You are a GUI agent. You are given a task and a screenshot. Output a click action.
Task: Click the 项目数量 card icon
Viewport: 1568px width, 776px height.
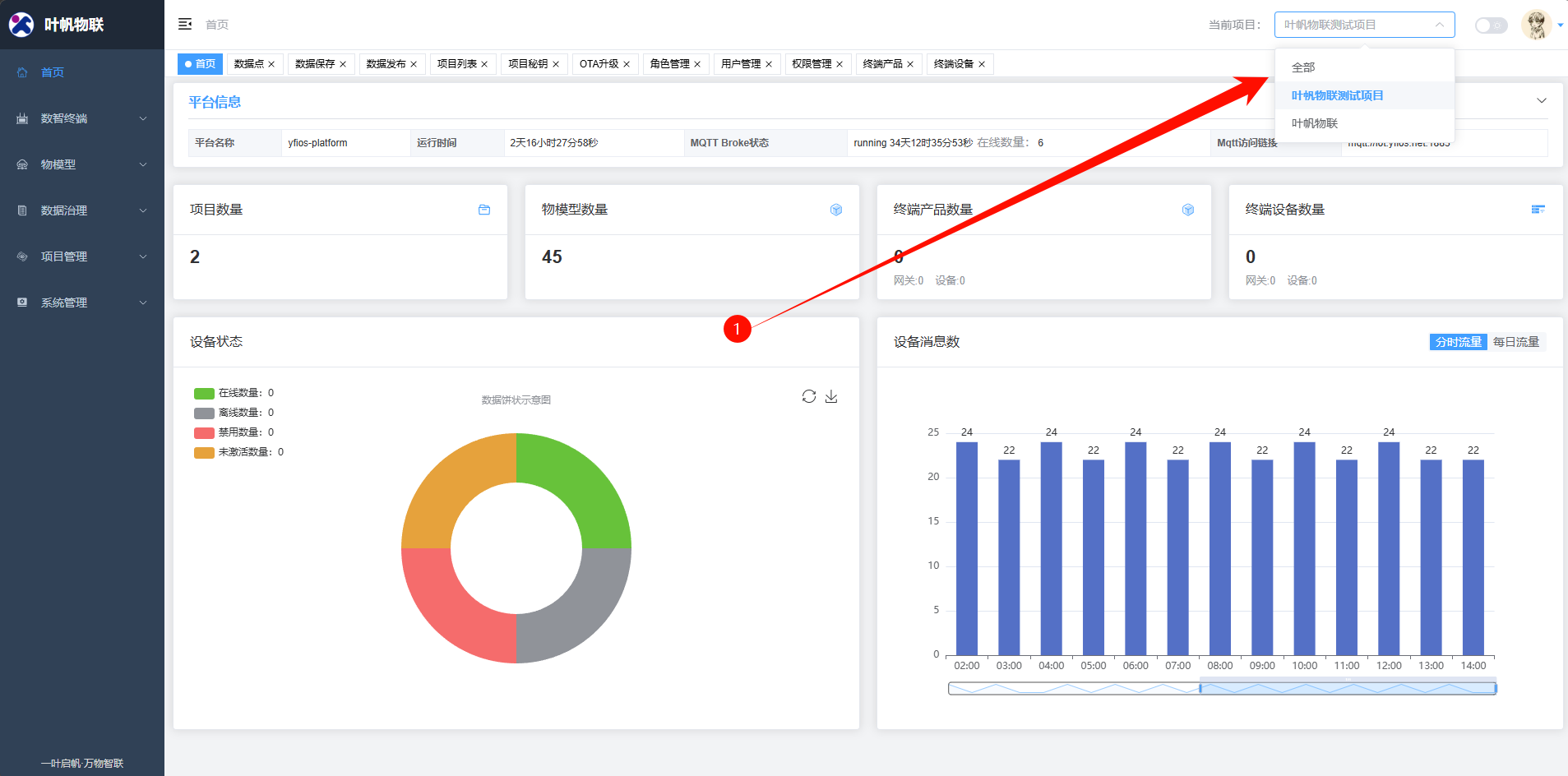pyautogui.click(x=484, y=210)
